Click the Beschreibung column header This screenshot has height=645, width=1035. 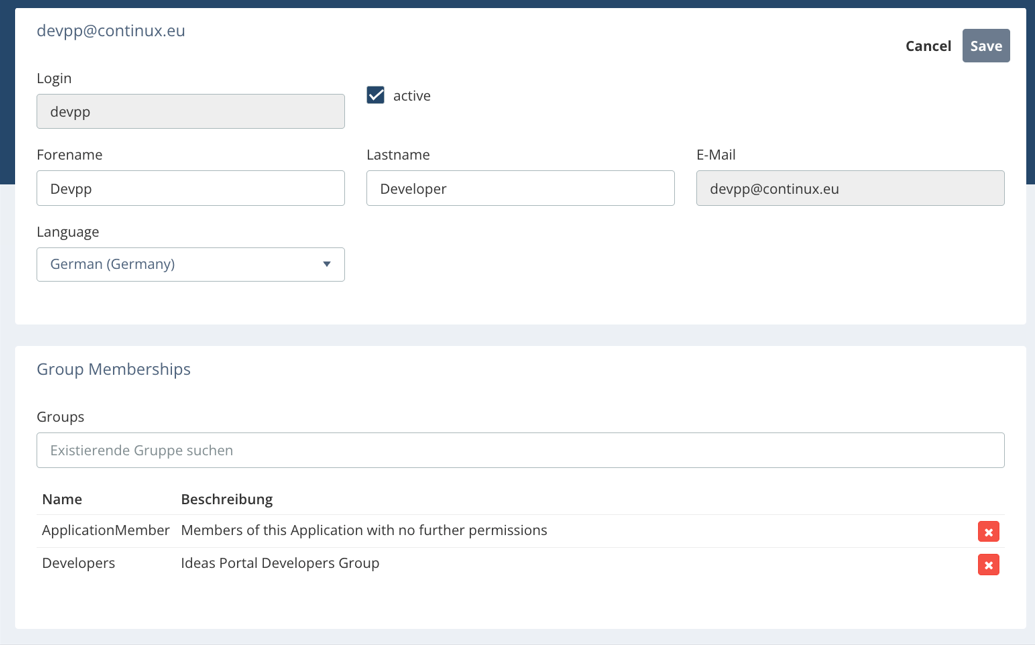tap(226, 499)
